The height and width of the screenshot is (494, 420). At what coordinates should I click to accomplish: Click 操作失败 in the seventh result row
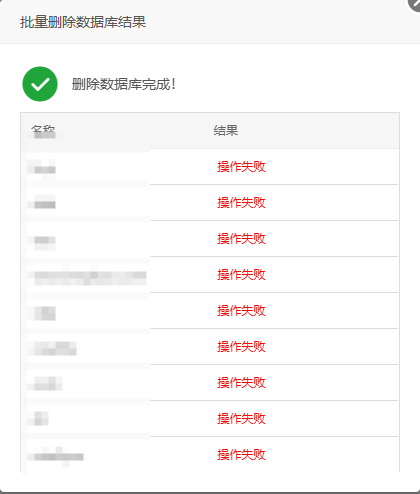pos(241,382)
